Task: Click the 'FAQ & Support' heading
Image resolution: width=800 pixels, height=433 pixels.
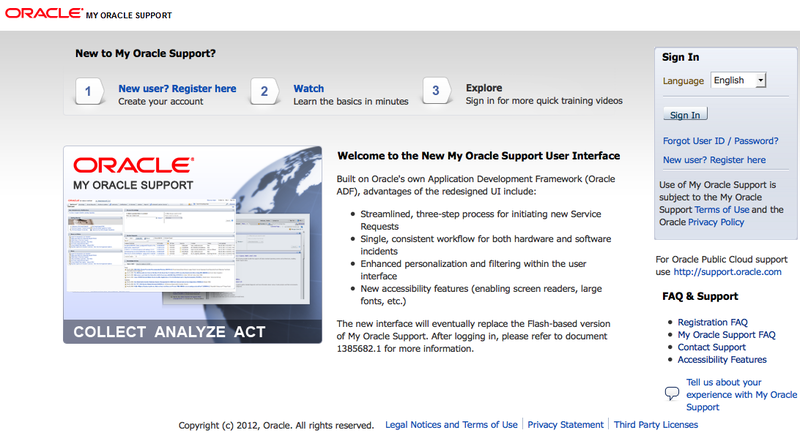Action: (700, 296)
